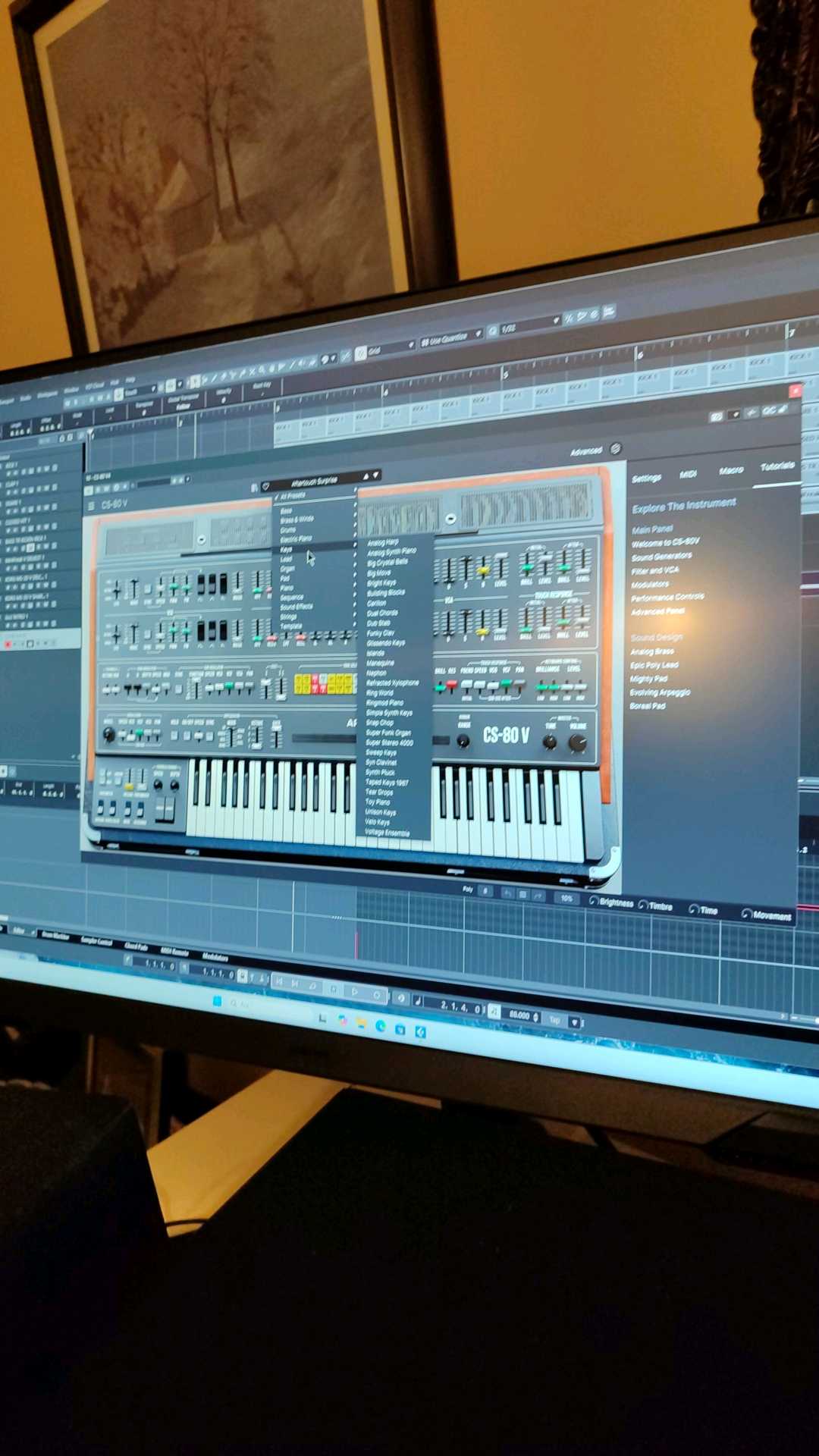Screen dimensions: 819x1456
Task: Click the heart favorite icon beside preset name
Action: coord(265,486)
